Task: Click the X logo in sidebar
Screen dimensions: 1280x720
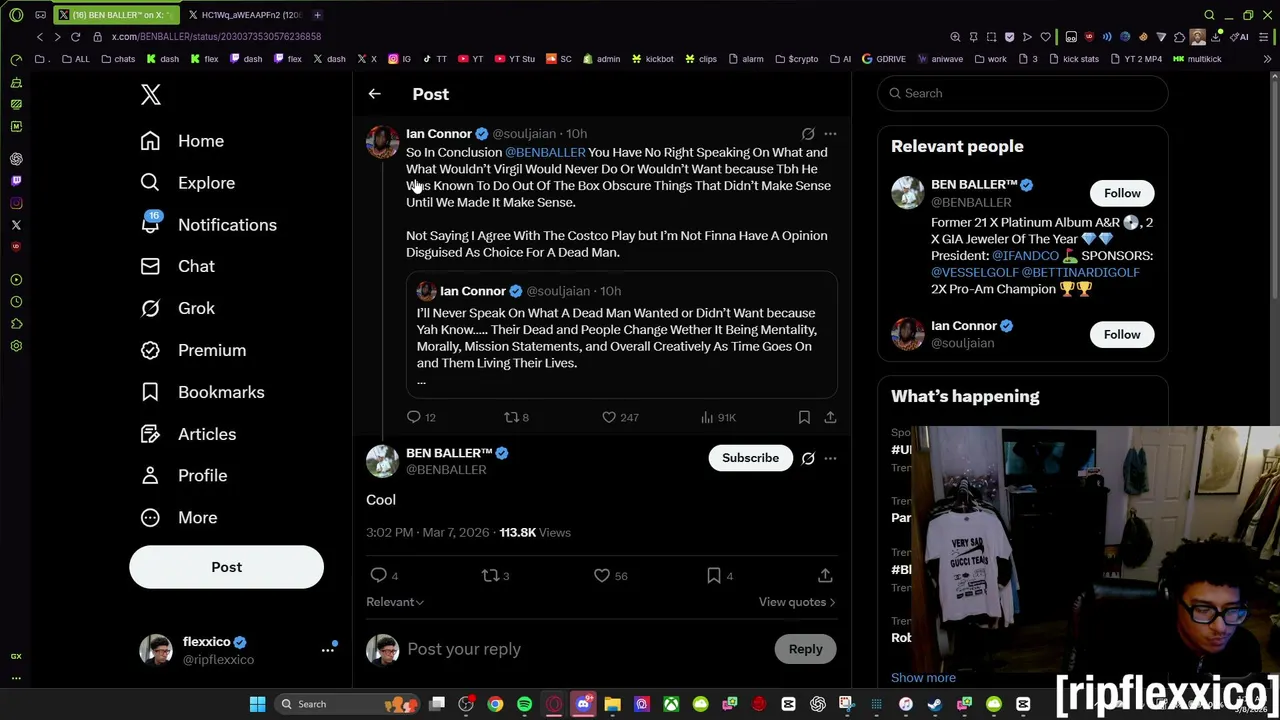Action: [150, 94]
